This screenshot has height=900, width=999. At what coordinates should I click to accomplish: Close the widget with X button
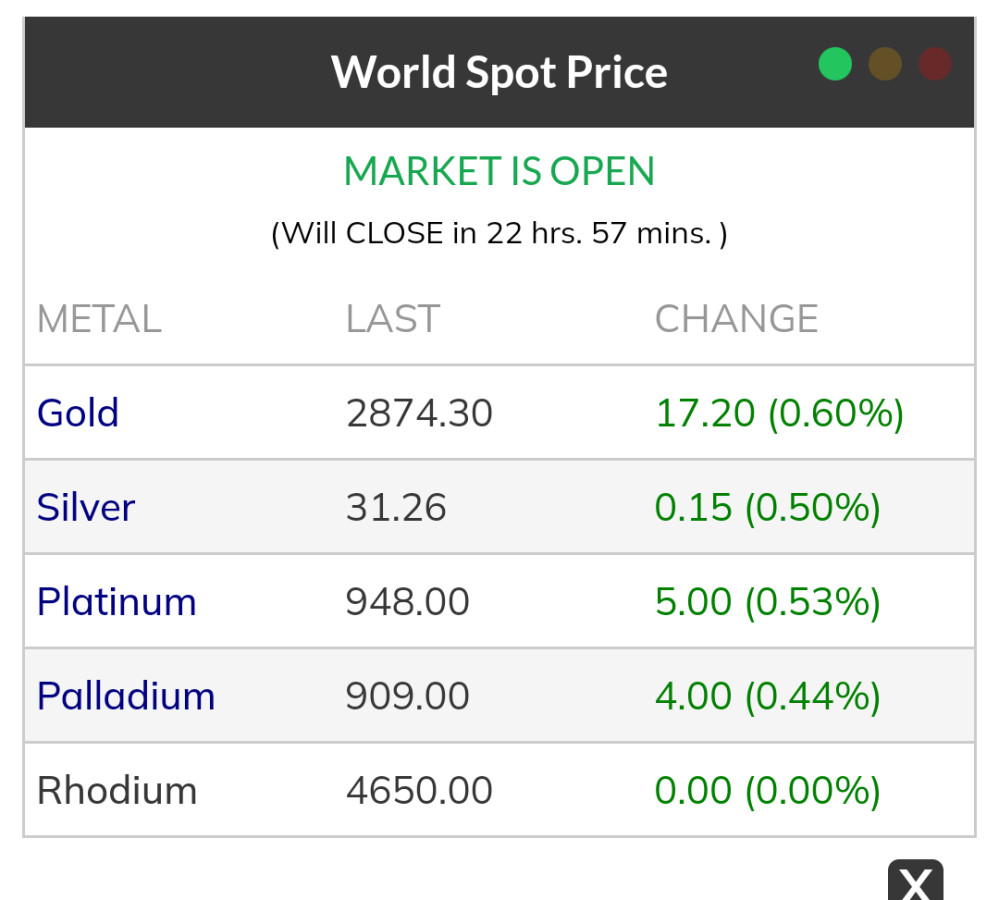(x=915, y=882)
